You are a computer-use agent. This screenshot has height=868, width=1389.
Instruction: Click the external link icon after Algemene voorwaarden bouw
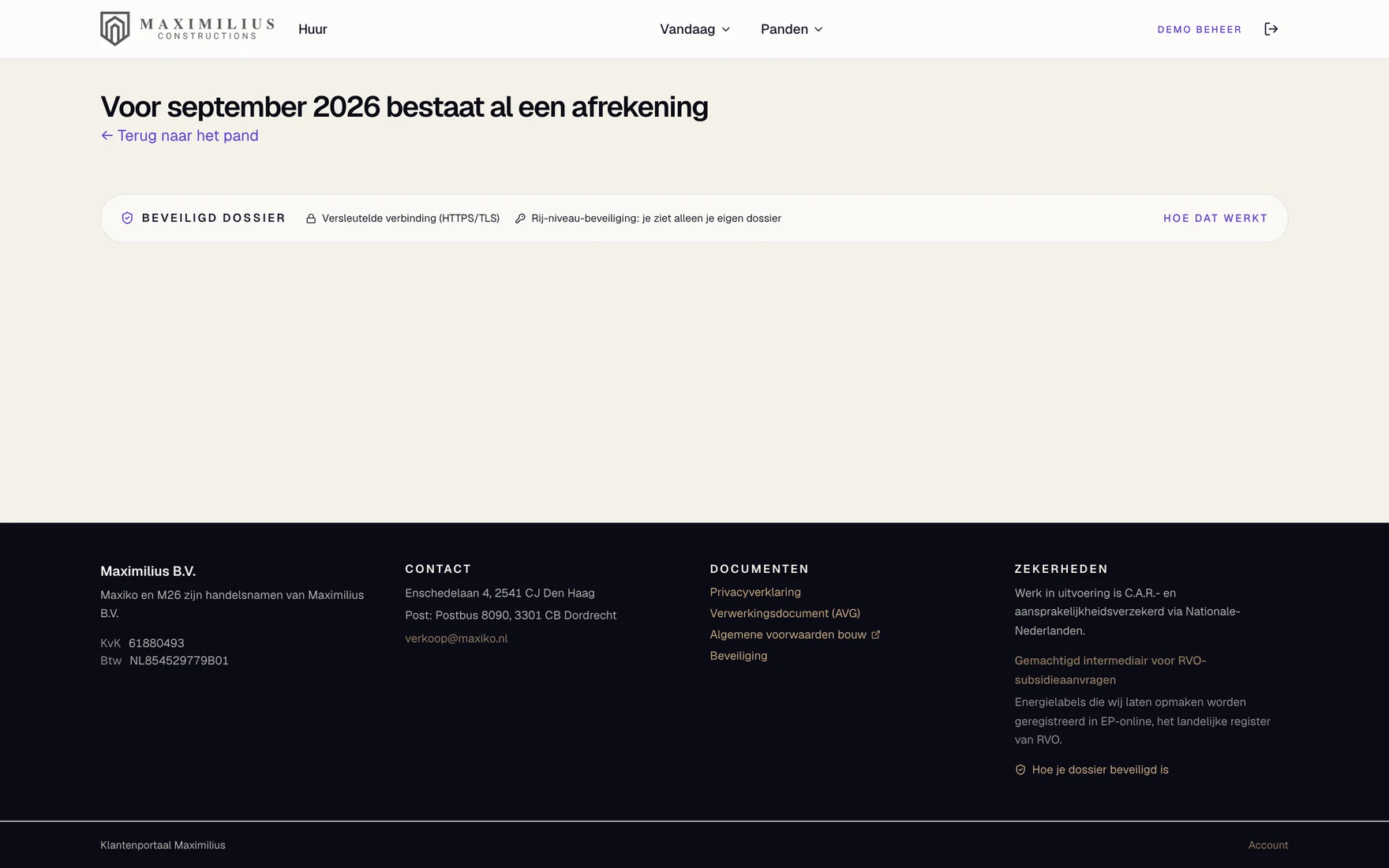[x=875, y=634]
